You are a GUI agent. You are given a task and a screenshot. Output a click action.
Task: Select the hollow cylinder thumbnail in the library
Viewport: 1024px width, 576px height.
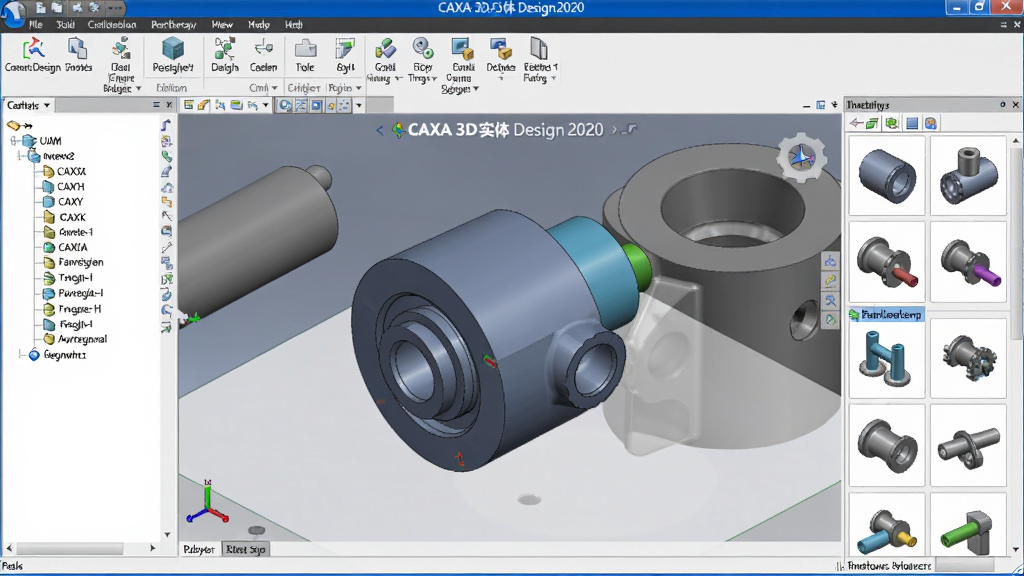tap(887, 175)
